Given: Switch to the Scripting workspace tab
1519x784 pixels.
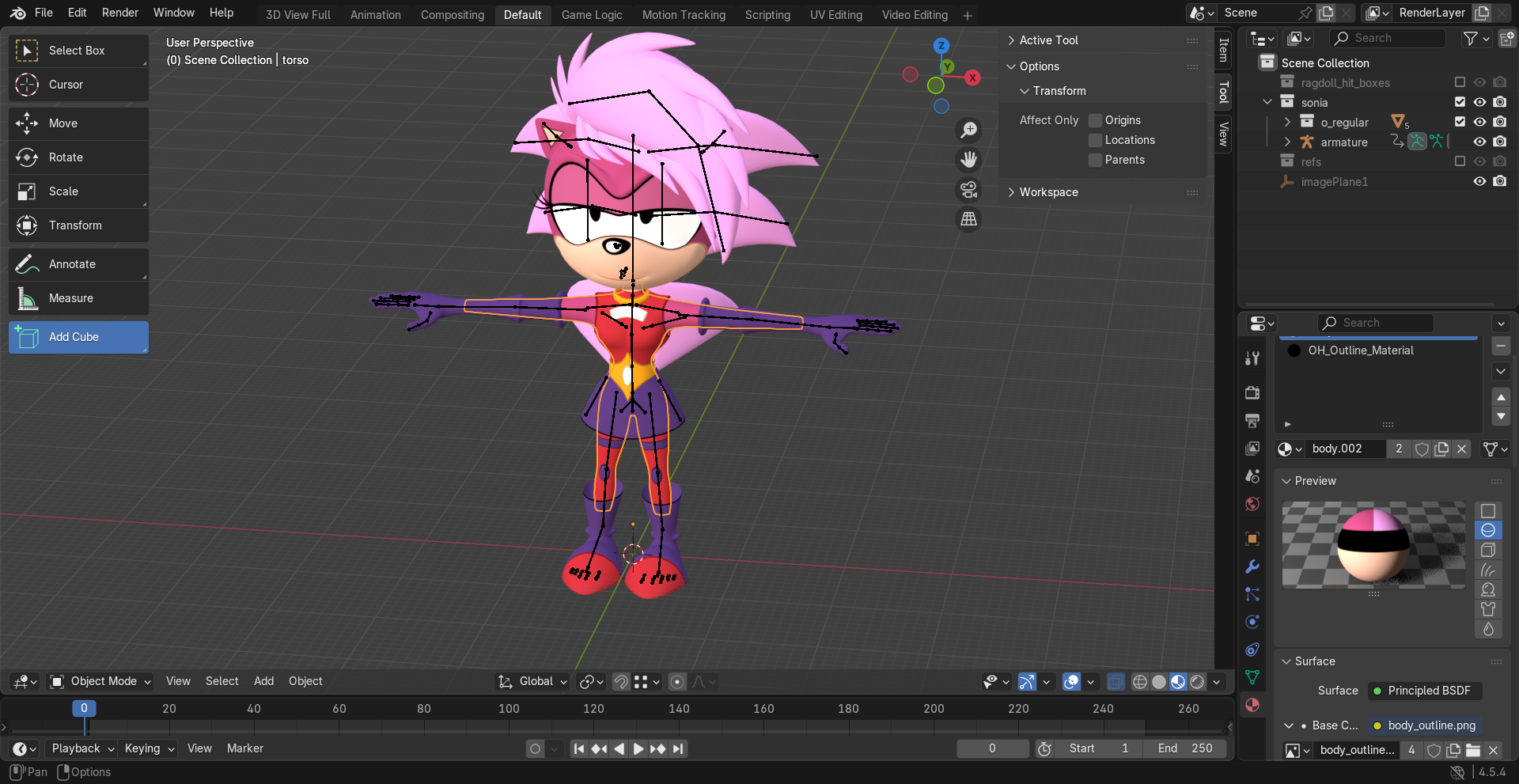Looking at the screenshot, I should 767,15.
